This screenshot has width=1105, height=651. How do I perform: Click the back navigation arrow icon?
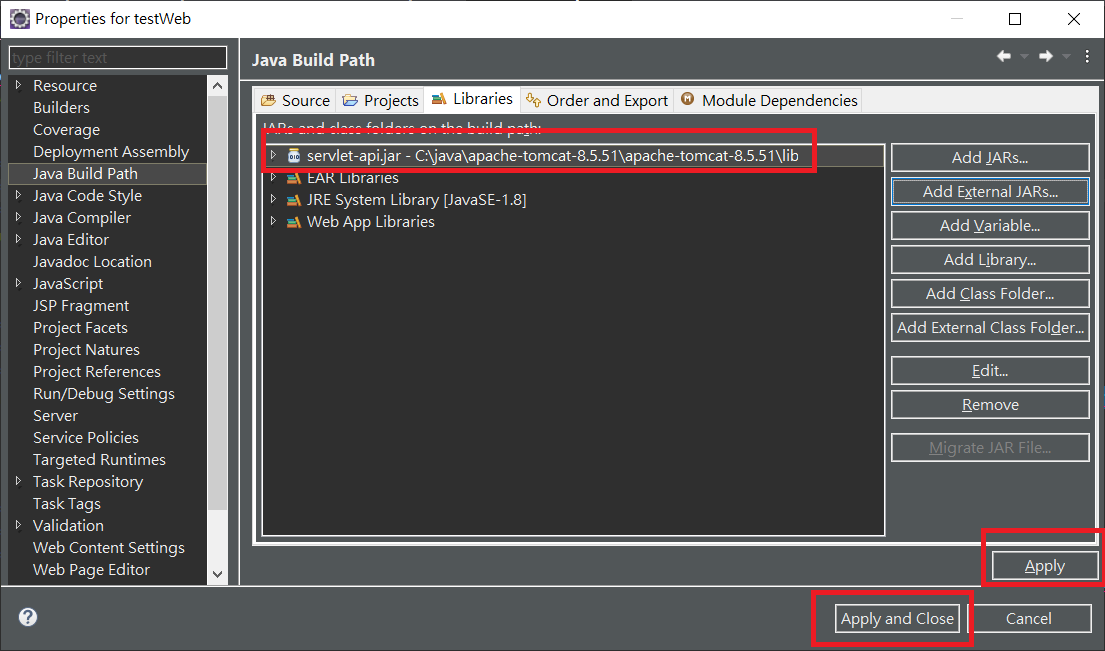click(1003, 57)
